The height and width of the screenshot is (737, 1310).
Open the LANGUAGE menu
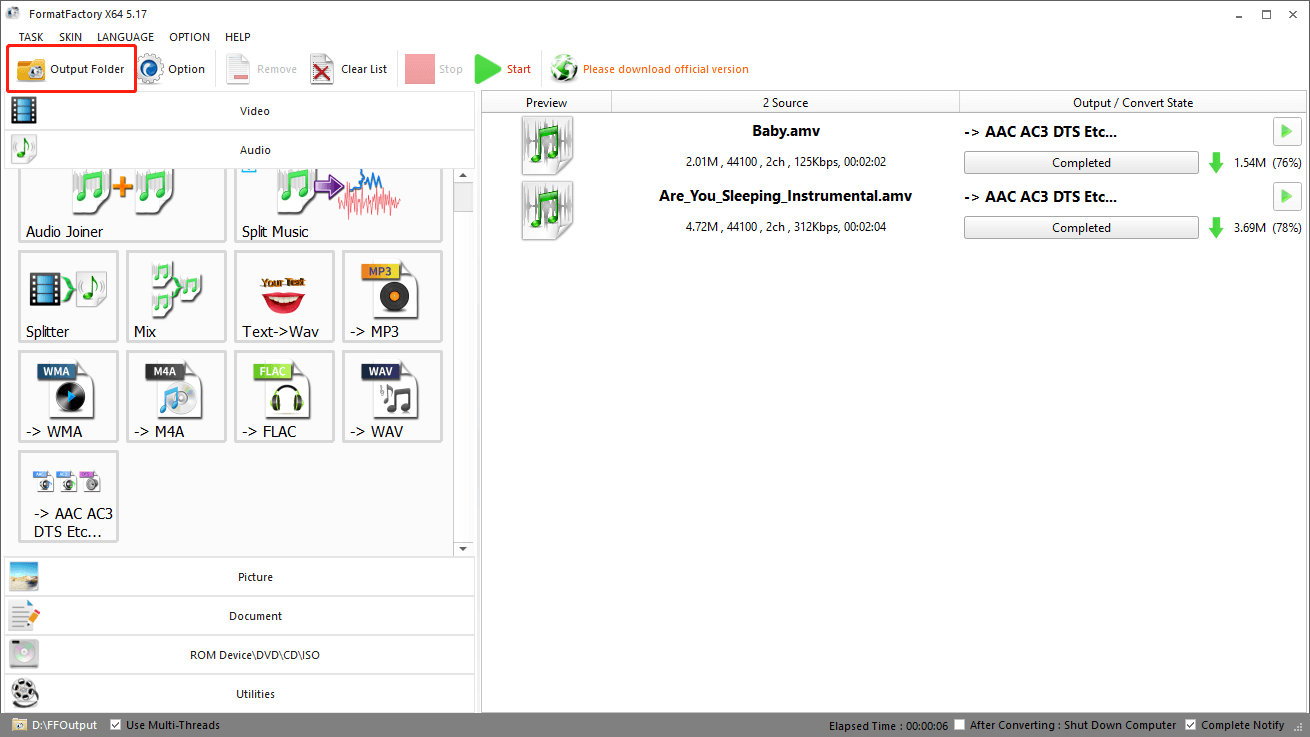[x=125, y=37]
